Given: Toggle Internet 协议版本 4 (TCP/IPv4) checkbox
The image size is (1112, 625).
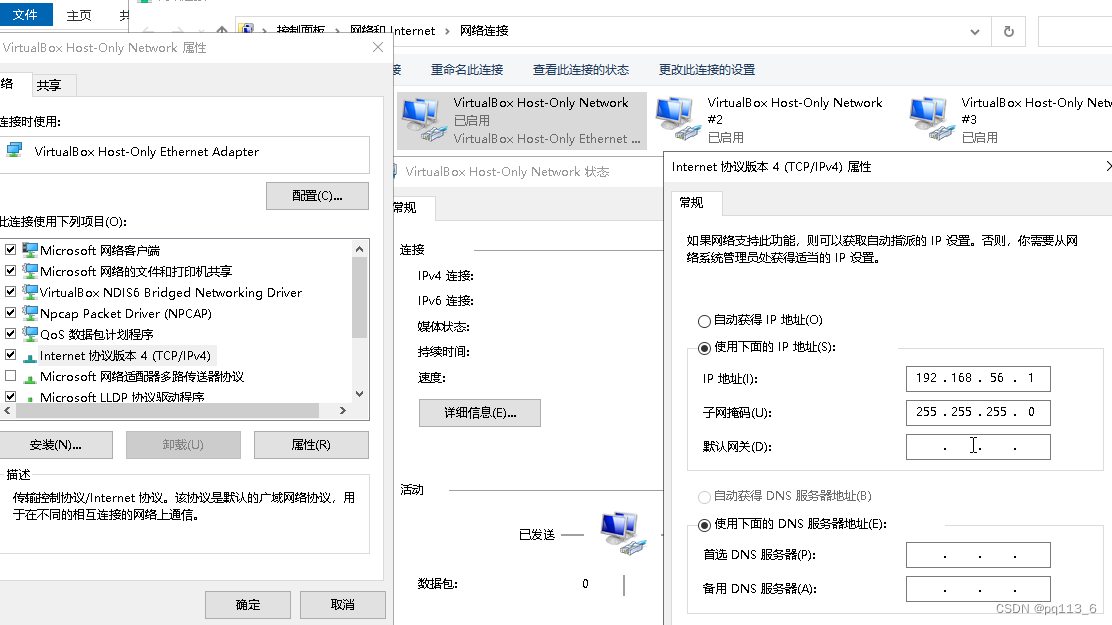Looking at the screenshot, I should [x=11, y=355].
